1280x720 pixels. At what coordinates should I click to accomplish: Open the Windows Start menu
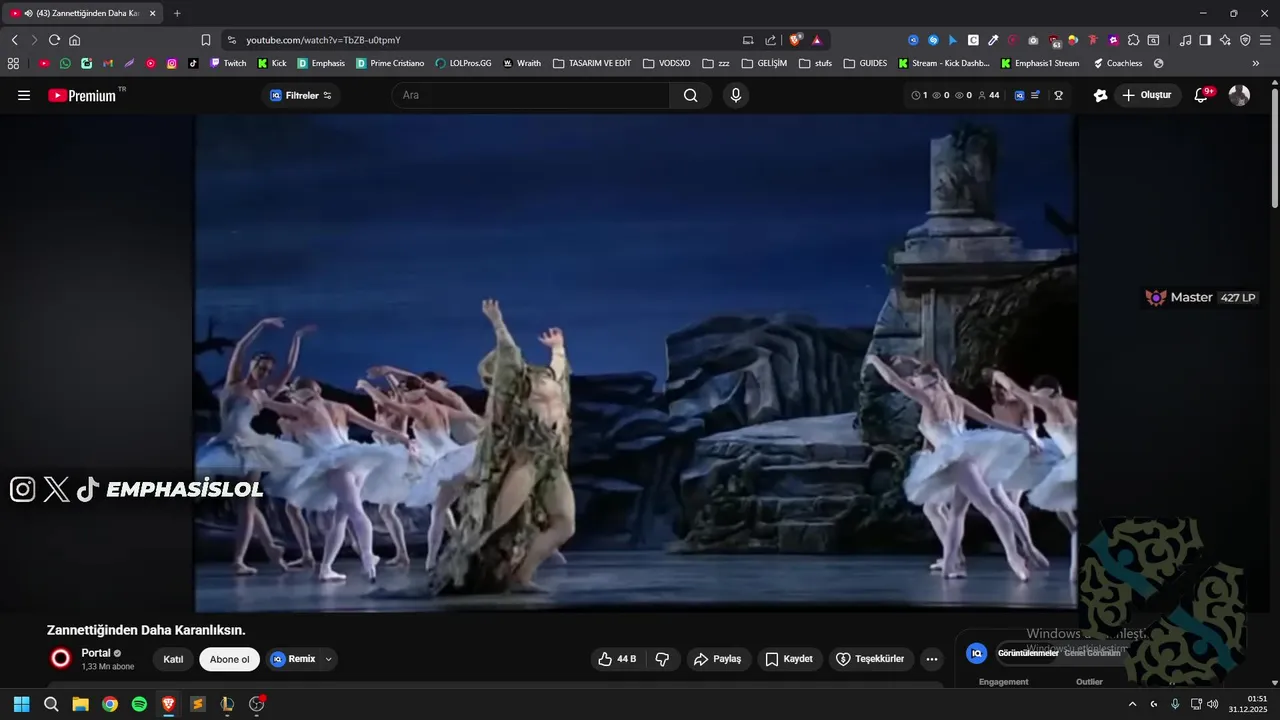coord(21,704)
